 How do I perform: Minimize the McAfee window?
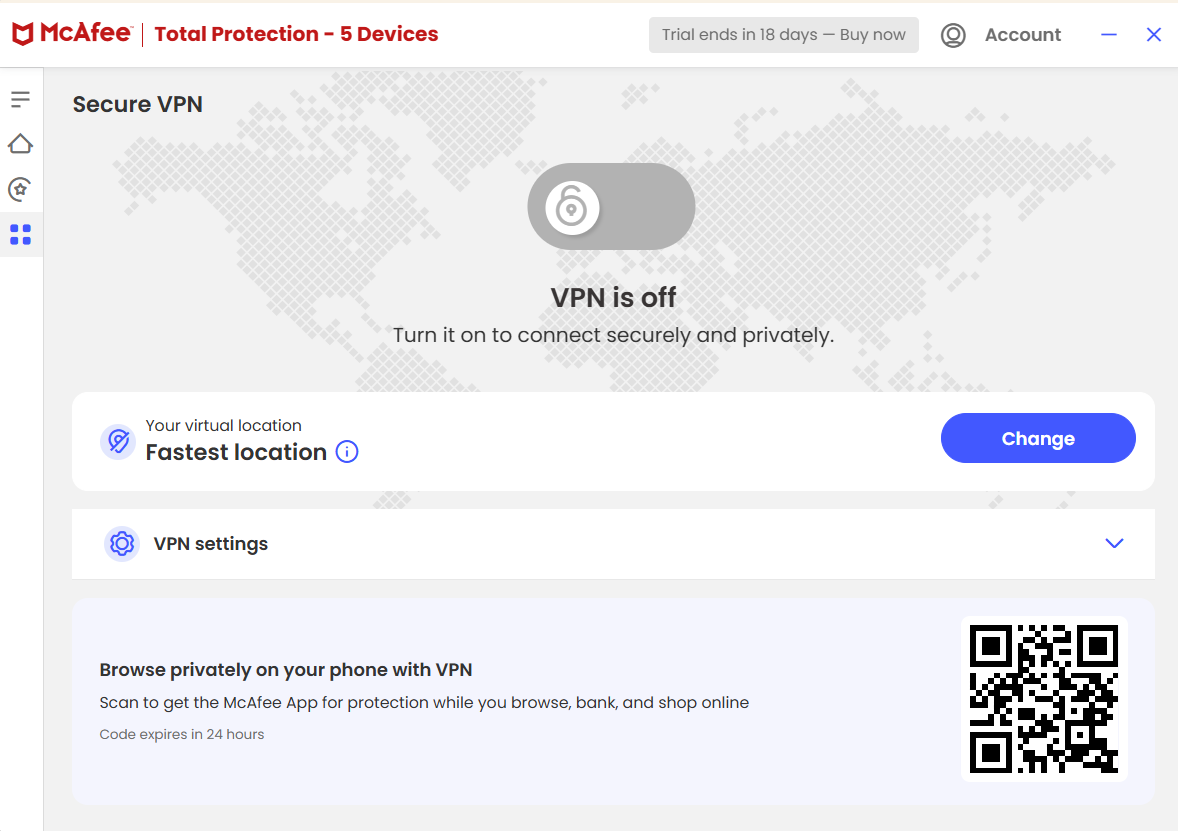tap(1108, 35)
